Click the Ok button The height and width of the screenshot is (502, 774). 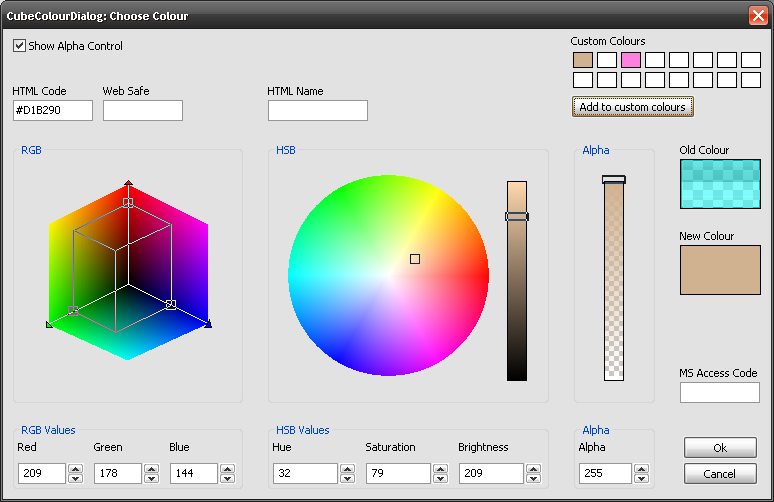720,448
